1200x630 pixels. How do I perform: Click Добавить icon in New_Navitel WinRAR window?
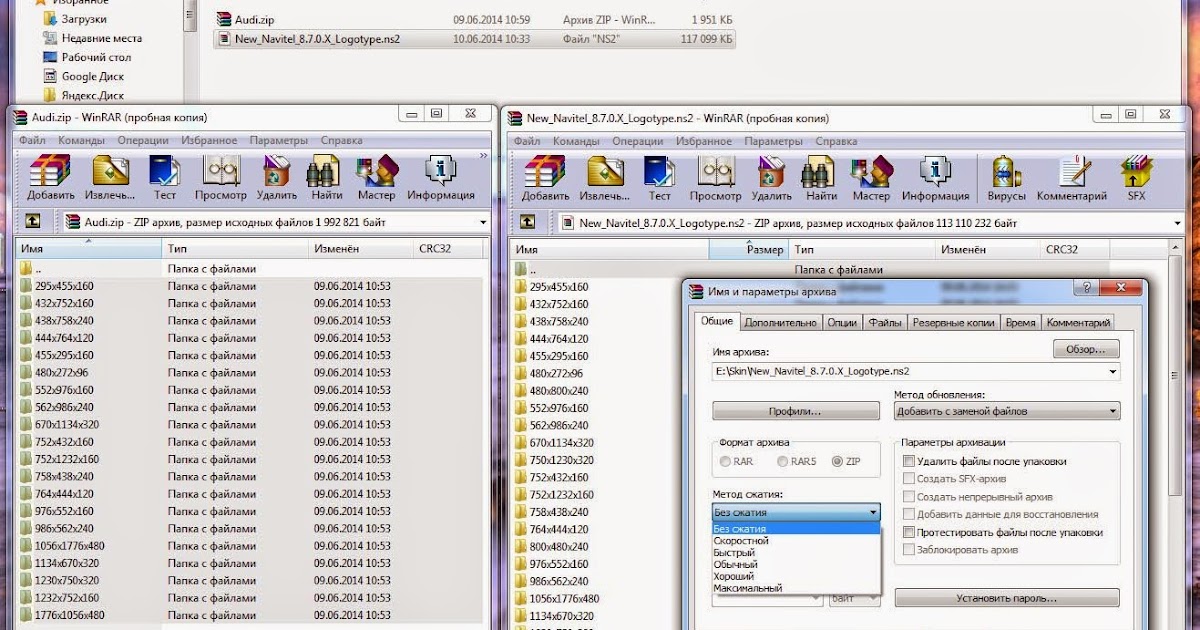(544, 171)
